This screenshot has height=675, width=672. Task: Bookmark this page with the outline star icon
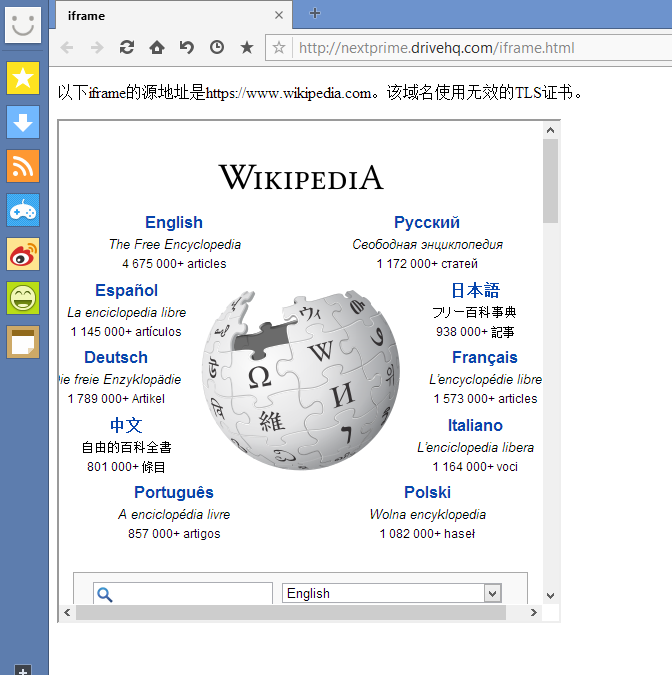pos(279,47)
